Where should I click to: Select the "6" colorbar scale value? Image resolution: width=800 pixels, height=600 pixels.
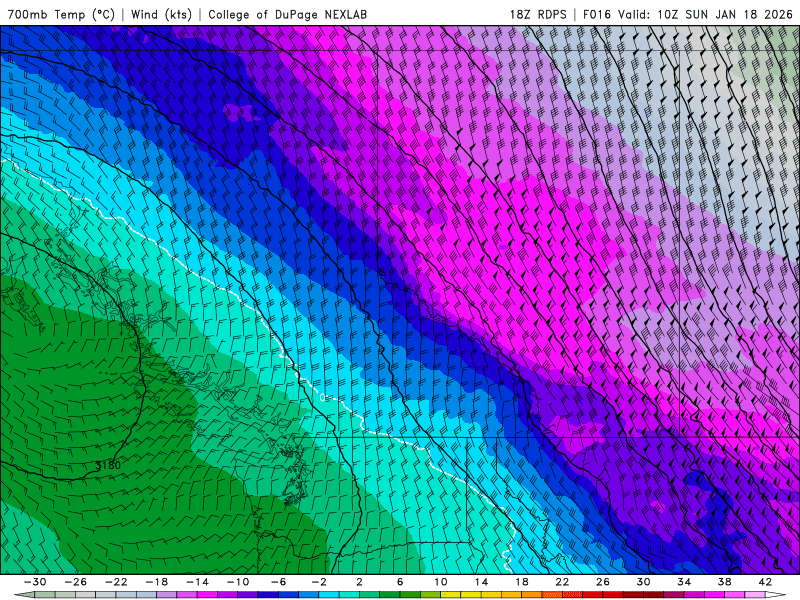point(400,582)
